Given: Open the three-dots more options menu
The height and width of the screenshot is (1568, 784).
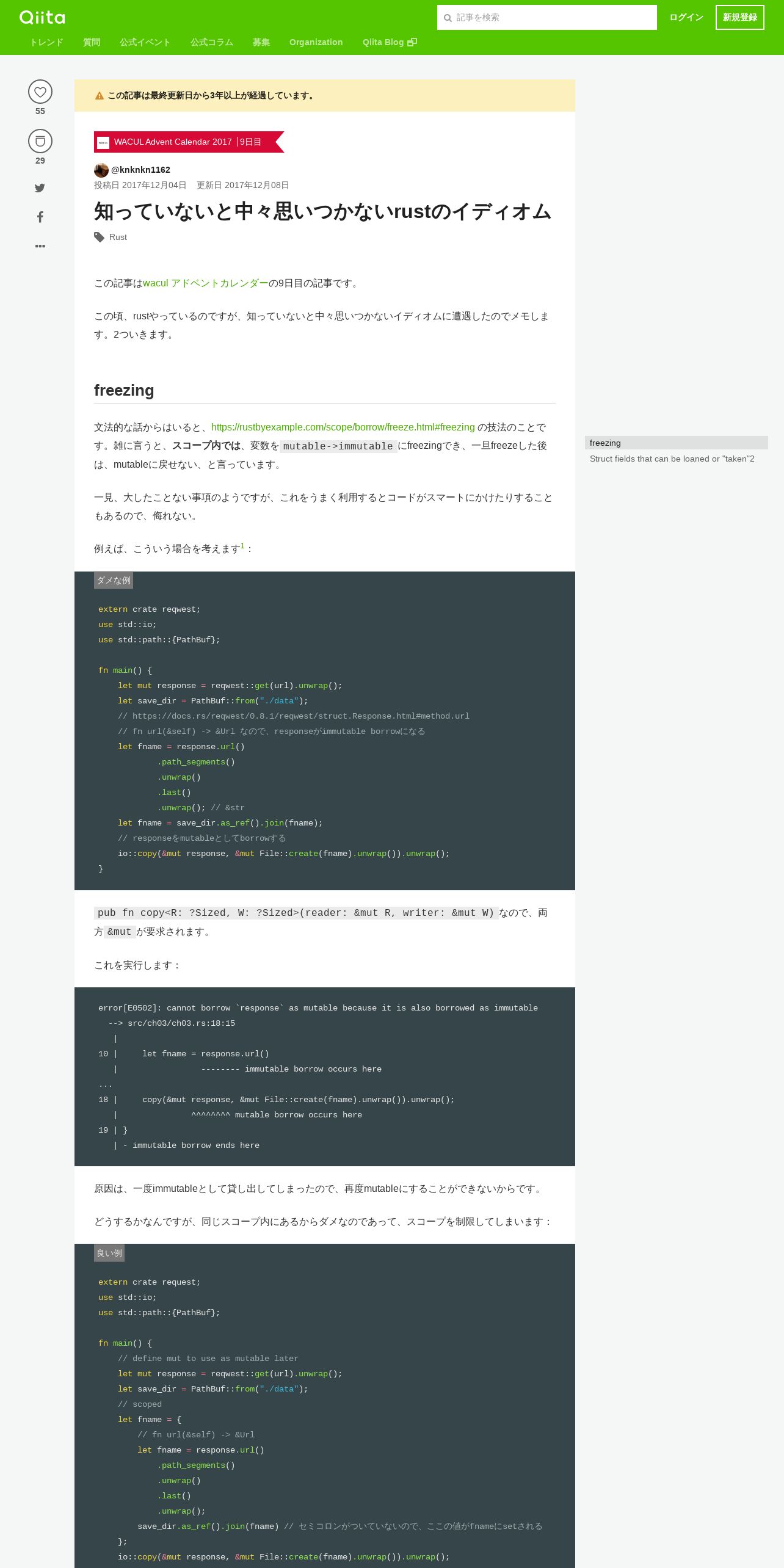Looking at the screenshot, I should [x=40, y=246].
